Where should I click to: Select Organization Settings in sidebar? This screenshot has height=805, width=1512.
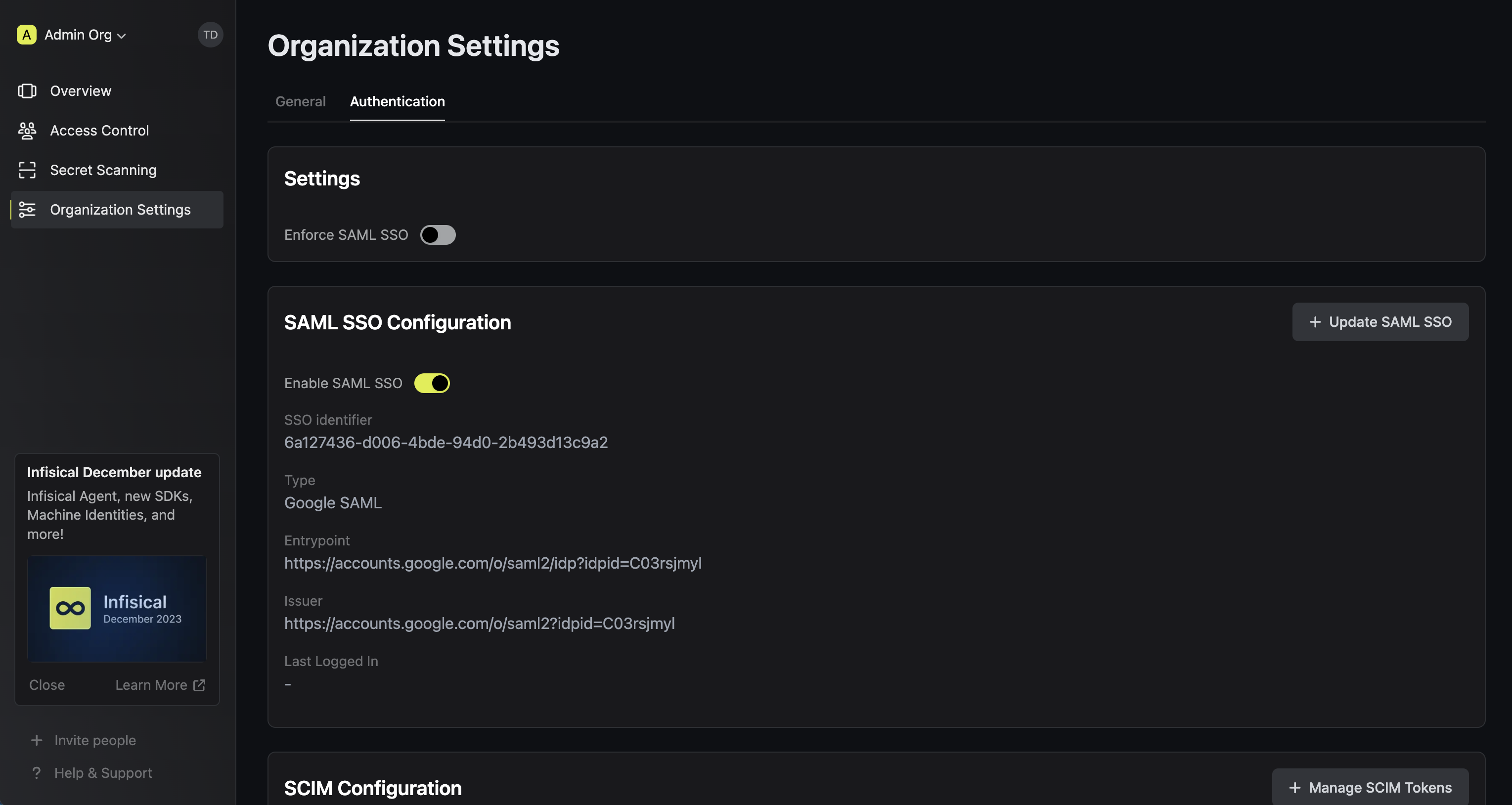(117, 210)
